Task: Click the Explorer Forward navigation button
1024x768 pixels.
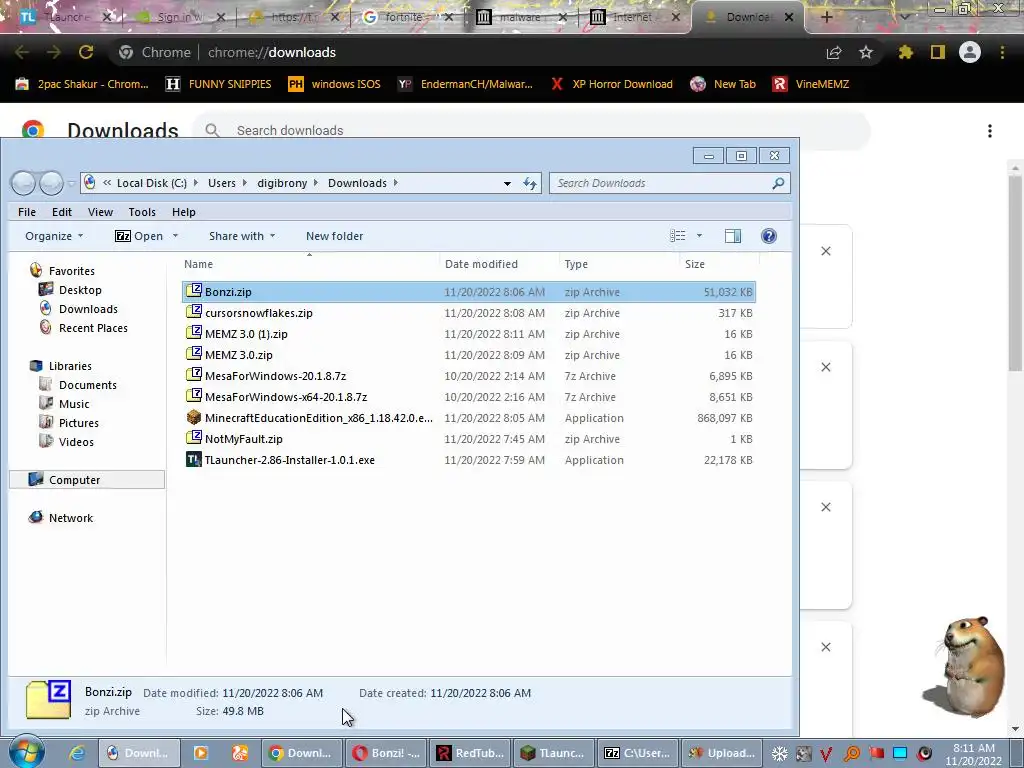Action: point(51,184)
